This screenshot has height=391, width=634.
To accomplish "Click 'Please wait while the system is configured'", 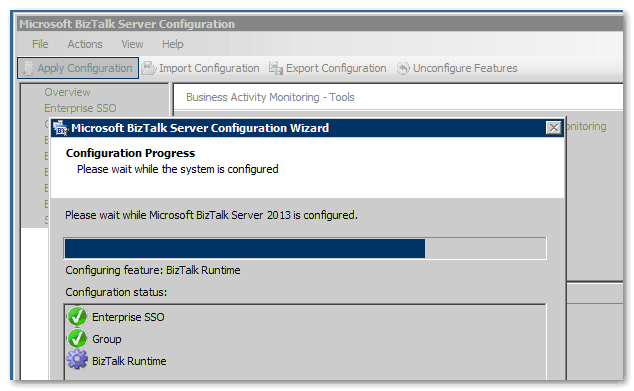I will pyautogui.click(x=178, y=169).
